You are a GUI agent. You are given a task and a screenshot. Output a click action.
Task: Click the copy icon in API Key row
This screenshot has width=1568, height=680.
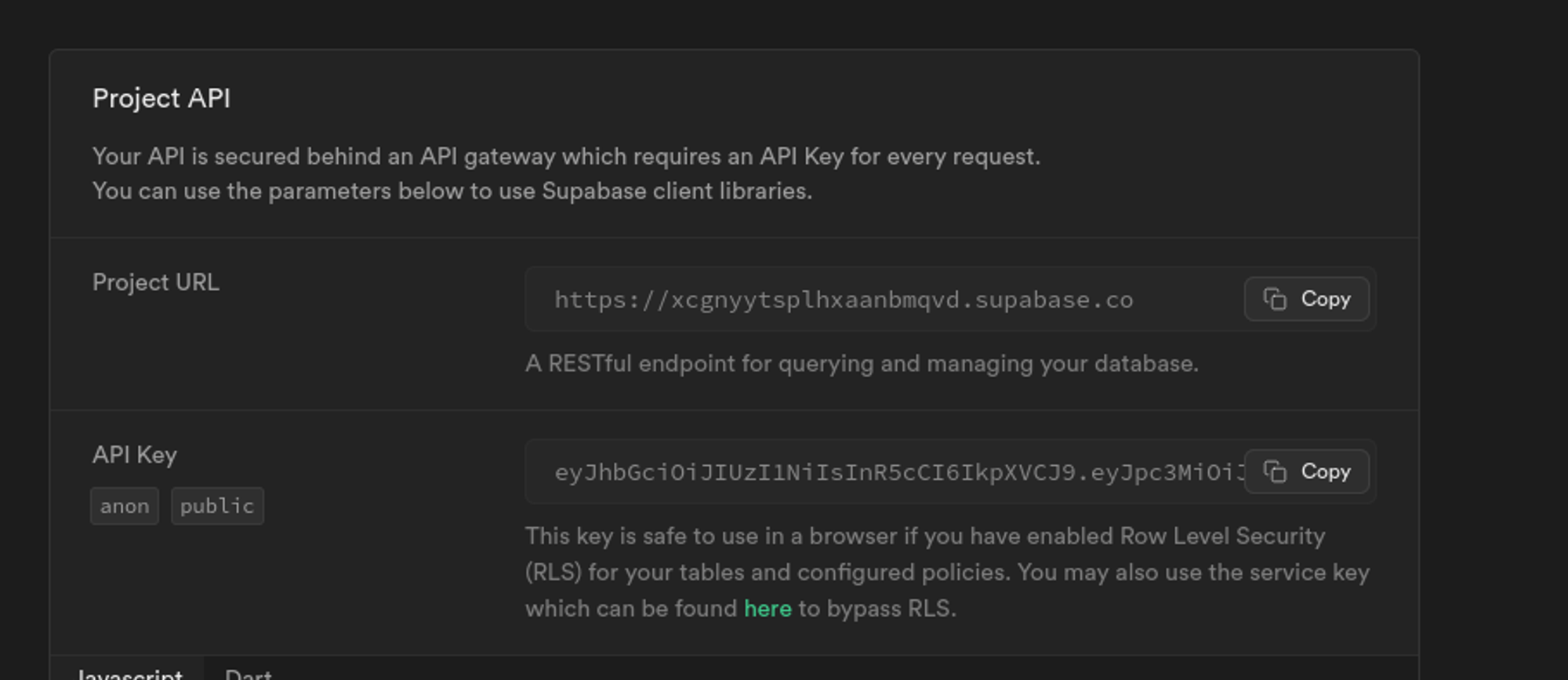tap(1275, 471)
